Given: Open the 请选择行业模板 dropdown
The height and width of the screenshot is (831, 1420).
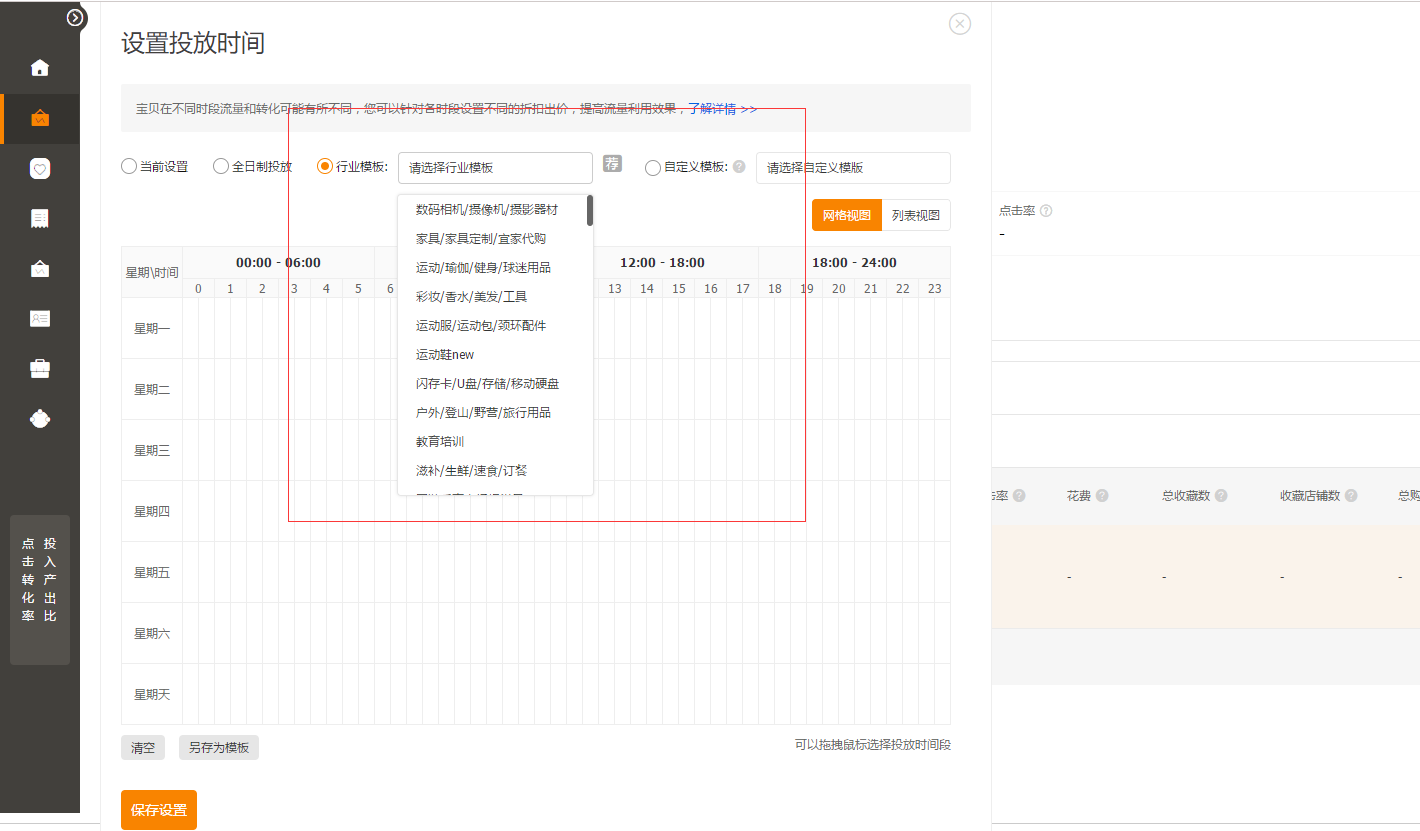Looking at the screenshot, I should (495, 168).
